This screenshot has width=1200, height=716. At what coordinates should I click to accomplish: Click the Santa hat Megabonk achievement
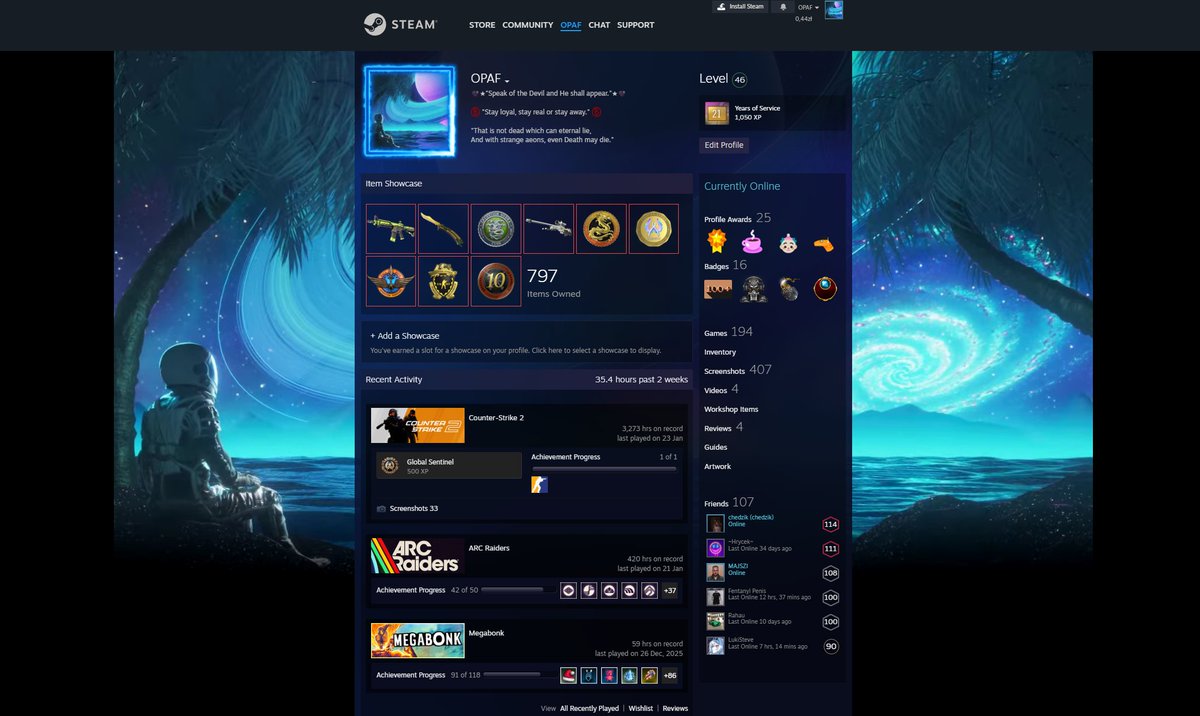568,675
